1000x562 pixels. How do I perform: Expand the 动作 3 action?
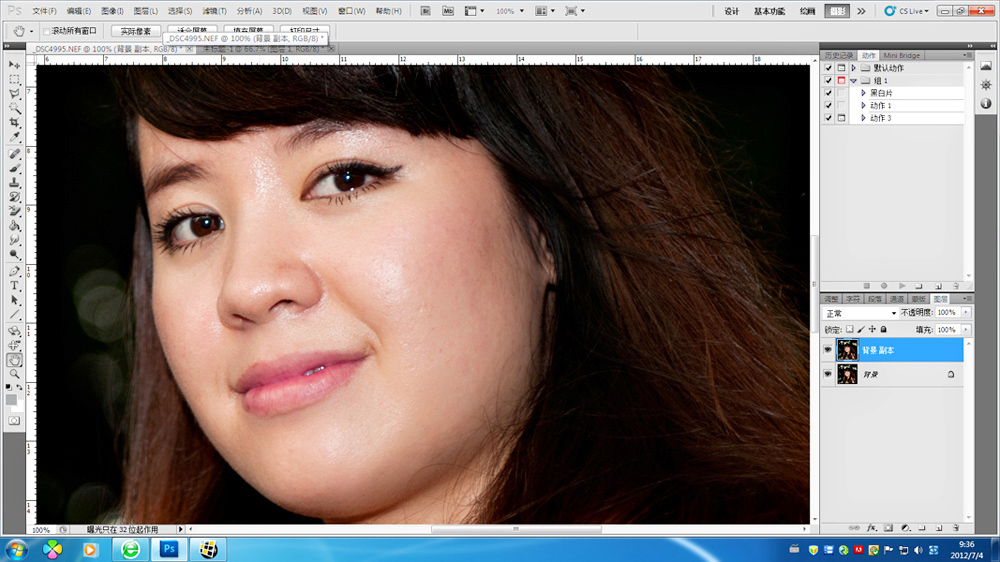863,118
